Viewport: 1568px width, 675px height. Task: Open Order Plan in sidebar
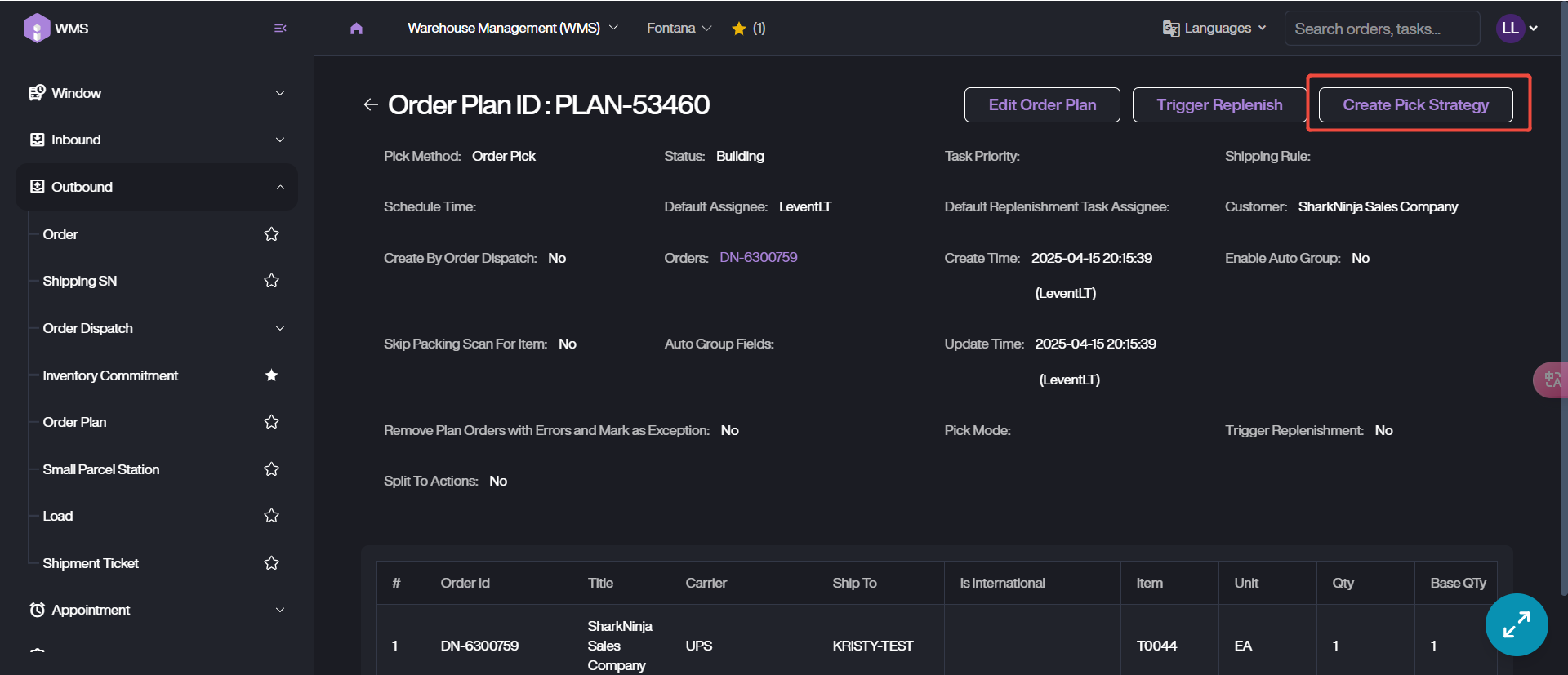pos(75,422)
